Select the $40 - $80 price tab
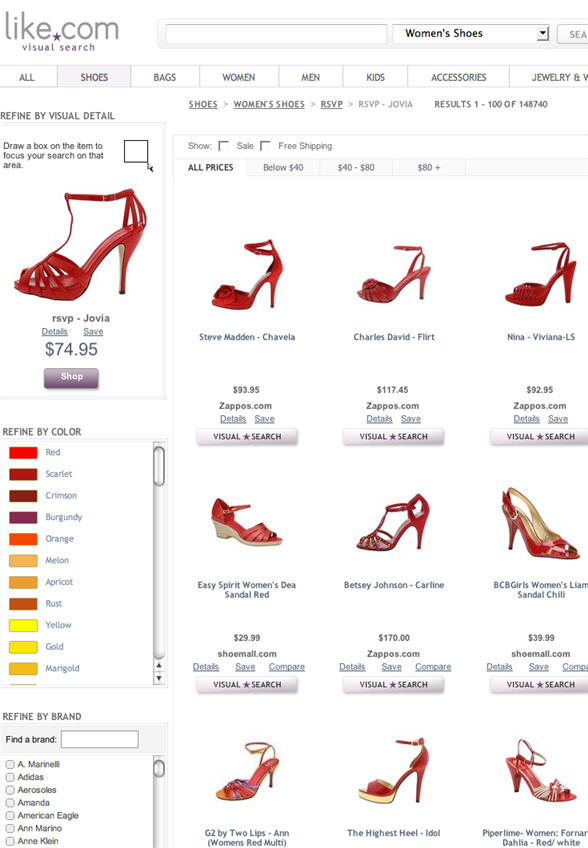Screen dimensions: 588x848 356,168
